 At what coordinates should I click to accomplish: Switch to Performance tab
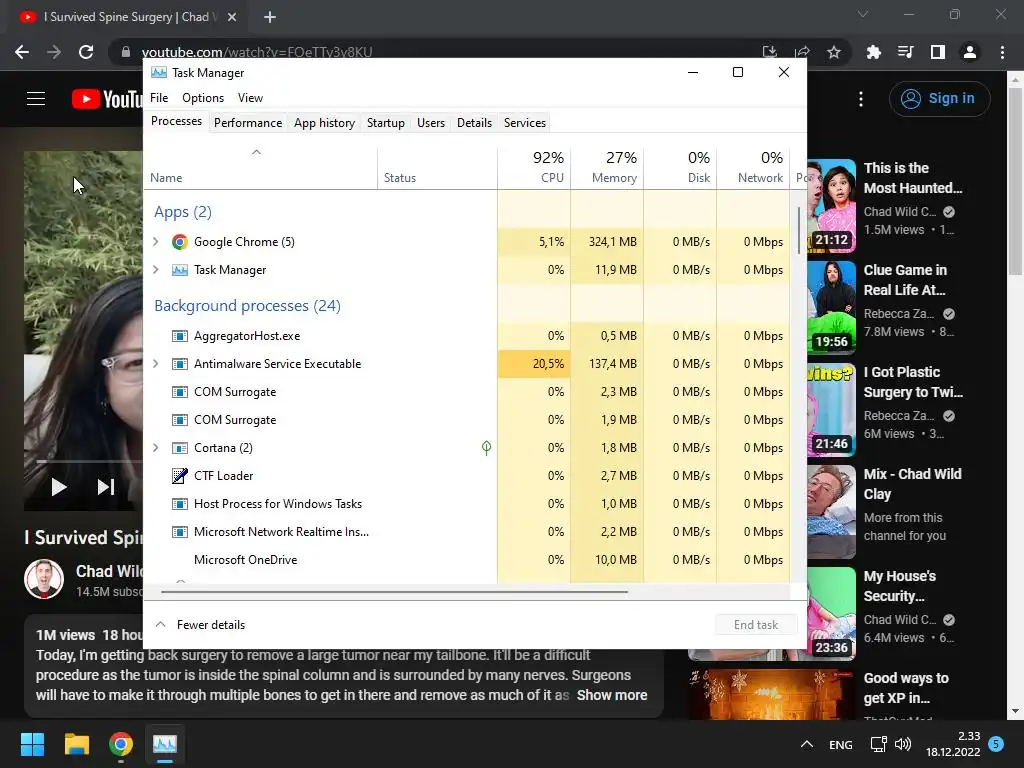click(x=248, y=123)
